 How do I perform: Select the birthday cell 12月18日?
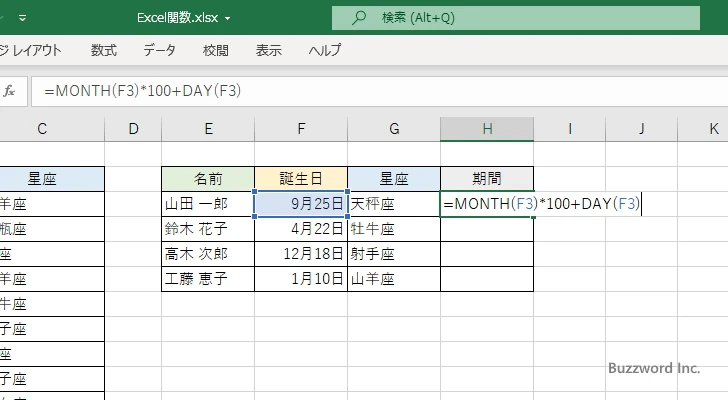point(301,254)
